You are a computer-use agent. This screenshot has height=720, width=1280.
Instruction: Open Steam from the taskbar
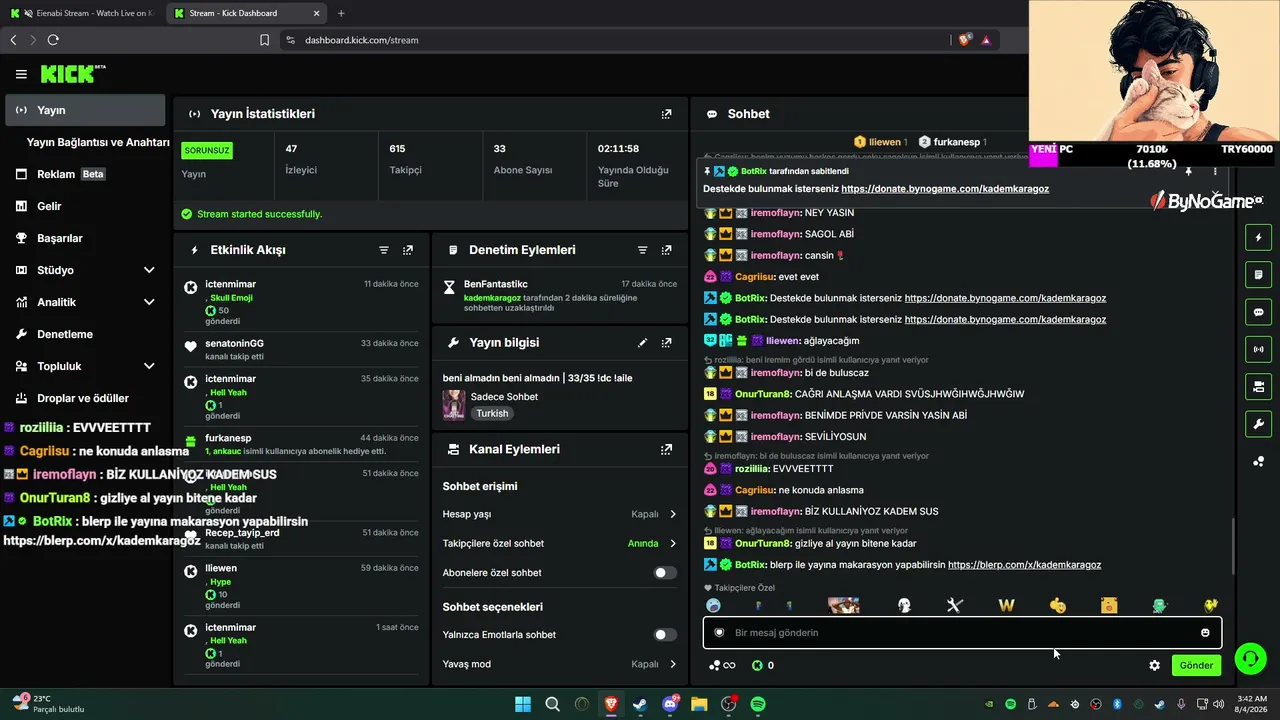click(x=640, y=704)
